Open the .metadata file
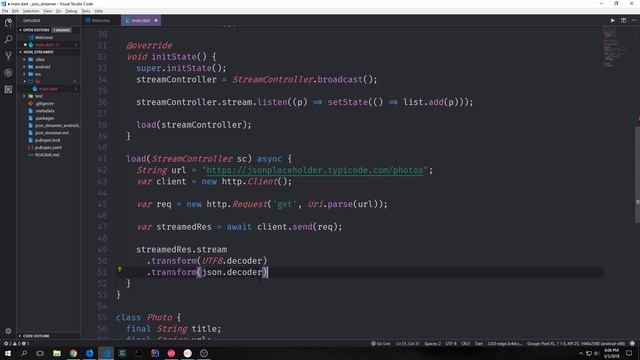 tap(48, 111)
